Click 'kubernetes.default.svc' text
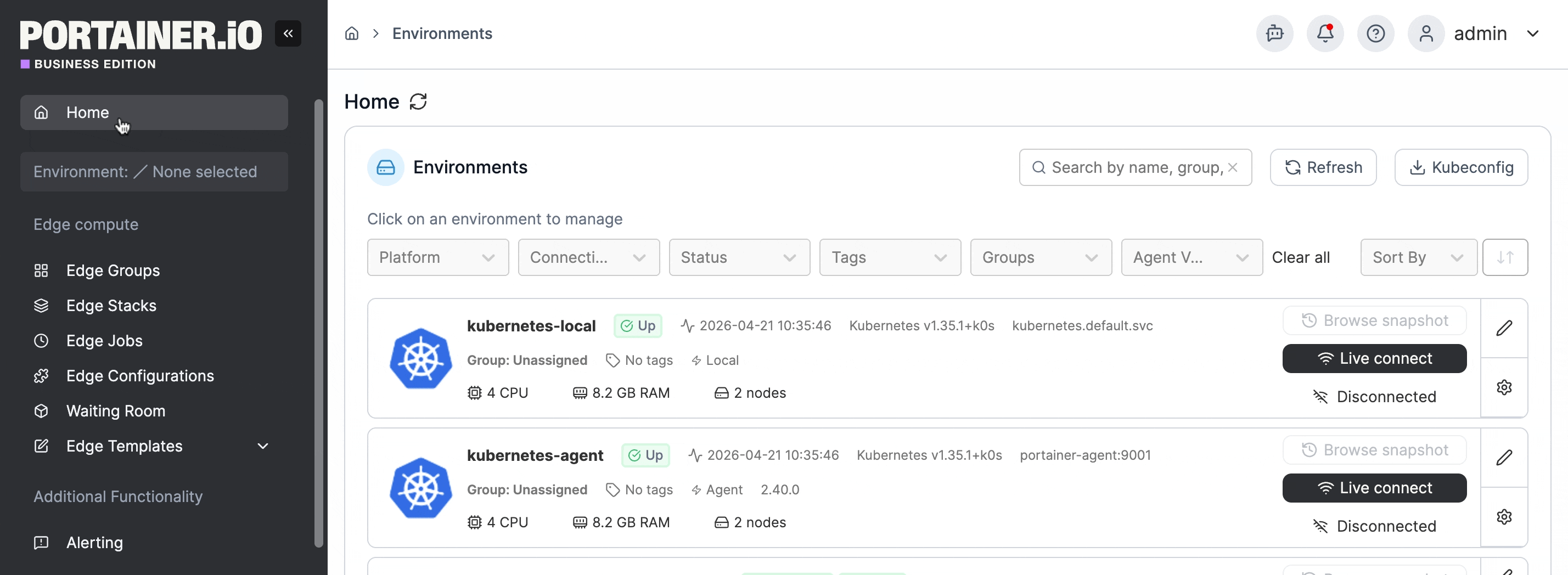This screenshot has width=1568, height=575. click(1082, 325)
